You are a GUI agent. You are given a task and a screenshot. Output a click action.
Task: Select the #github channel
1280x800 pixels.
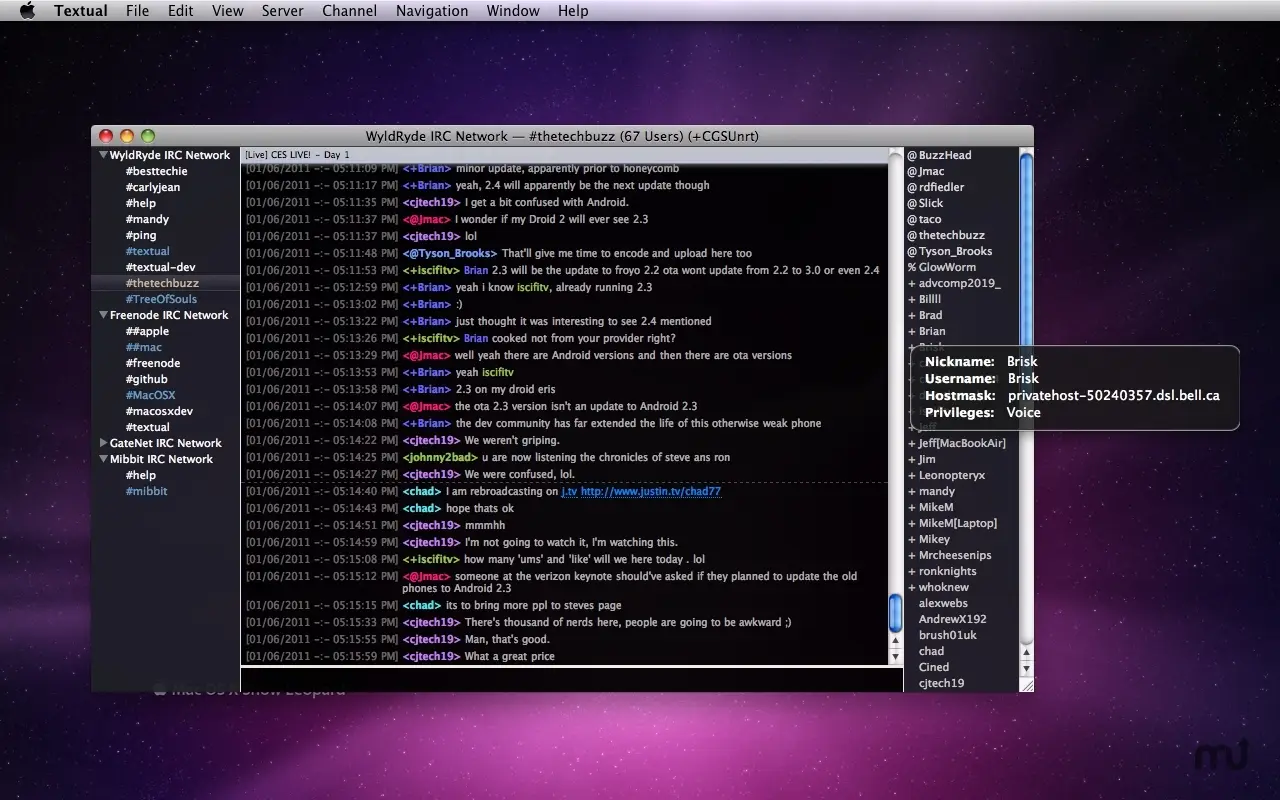point(146,379)
